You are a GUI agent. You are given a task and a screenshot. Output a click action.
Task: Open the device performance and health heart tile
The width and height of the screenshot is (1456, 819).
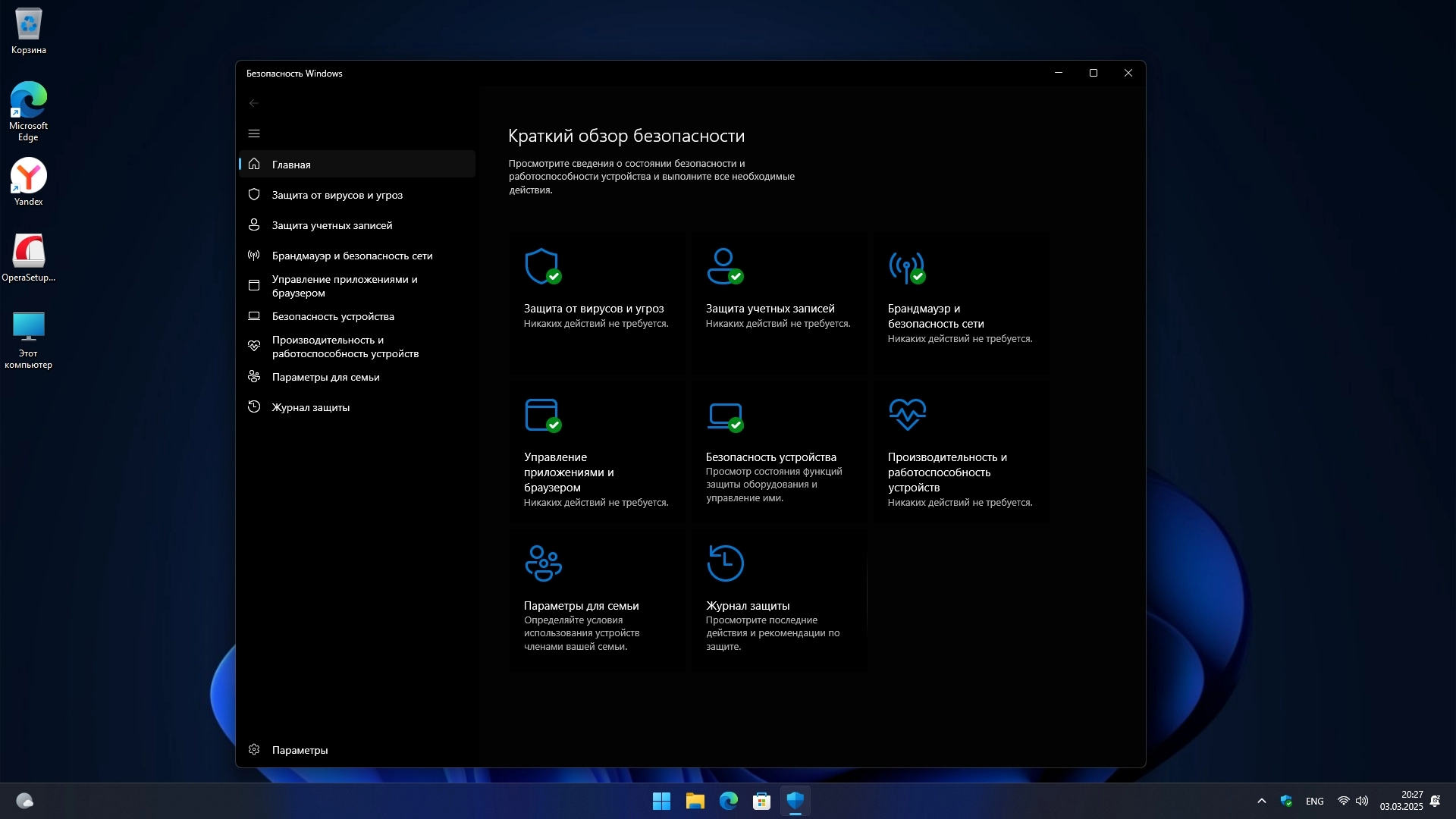960,451
